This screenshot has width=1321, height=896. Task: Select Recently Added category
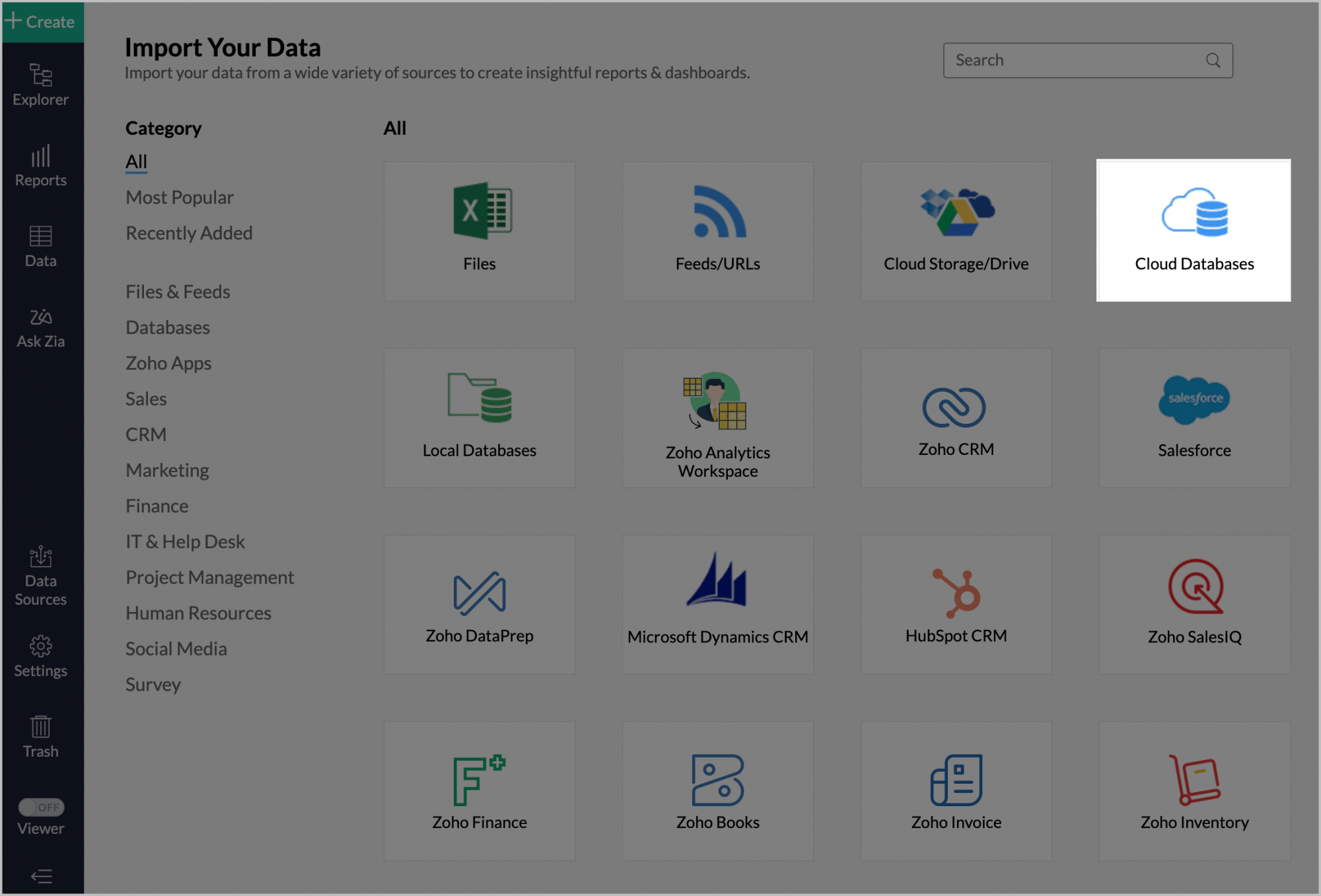point(189,233)
